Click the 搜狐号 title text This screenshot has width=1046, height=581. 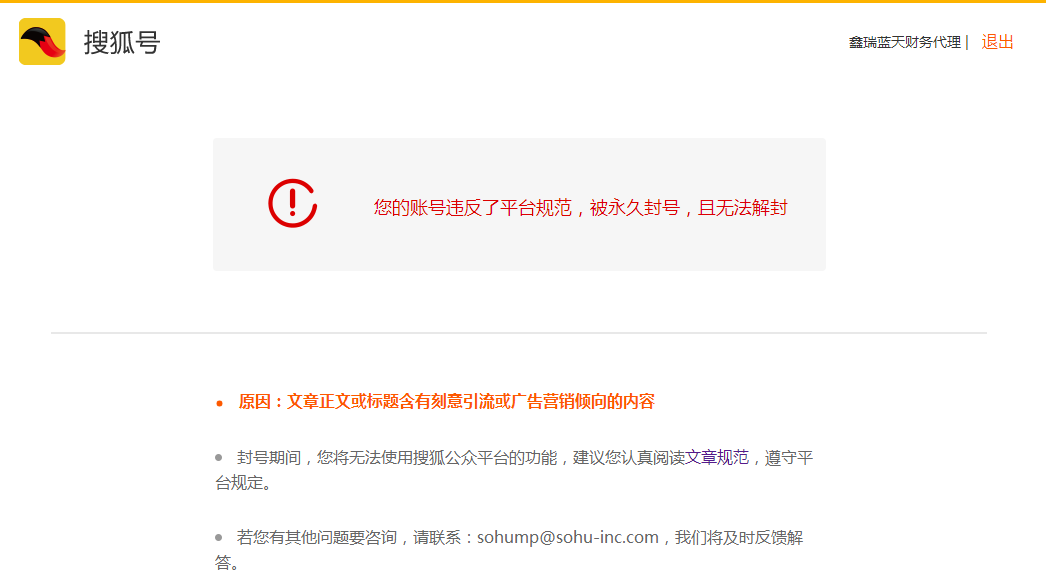tap(121, 42)
